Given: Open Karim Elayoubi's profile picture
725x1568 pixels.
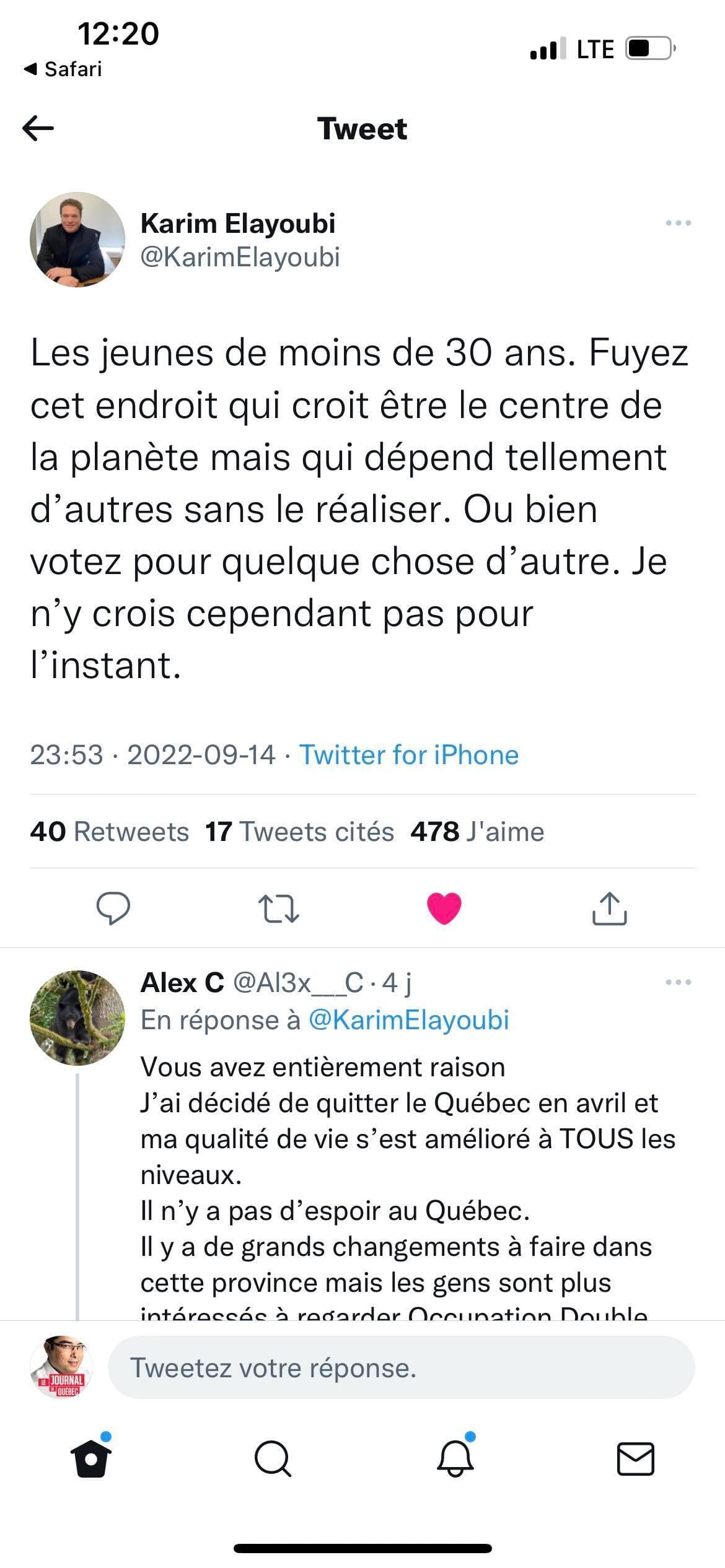Looking at the screenshot, I should (x=74, y=240).
